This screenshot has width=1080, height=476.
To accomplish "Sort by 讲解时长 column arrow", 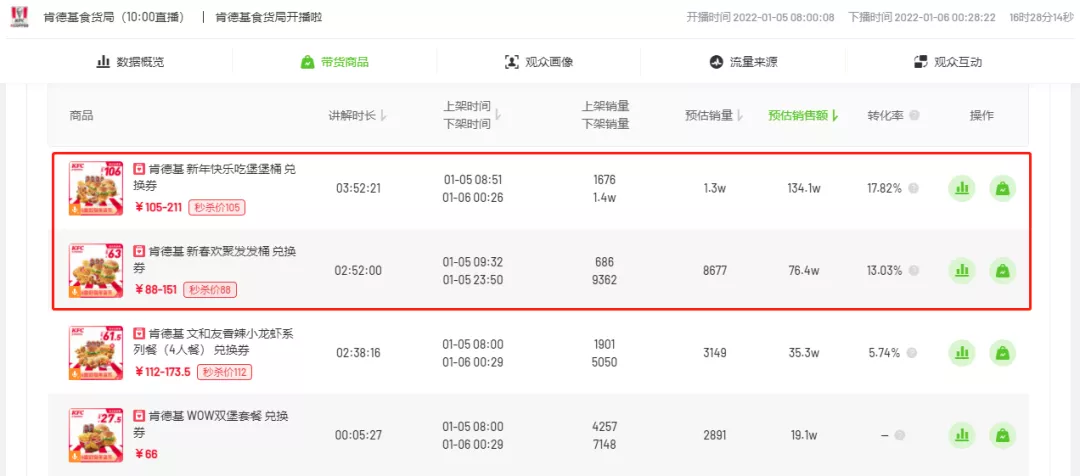I will coord(384,116).
